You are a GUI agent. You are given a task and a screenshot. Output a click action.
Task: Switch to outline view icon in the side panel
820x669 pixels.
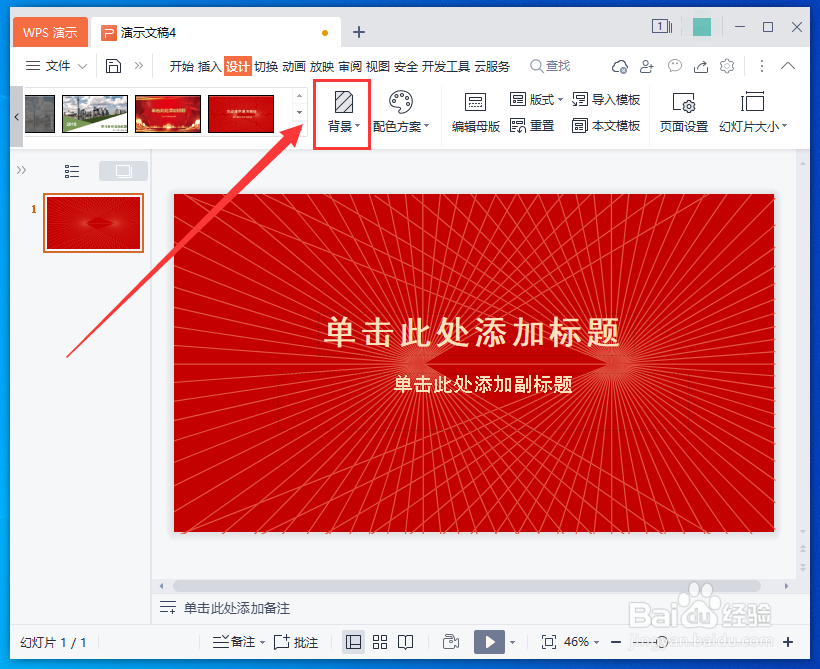72,171
